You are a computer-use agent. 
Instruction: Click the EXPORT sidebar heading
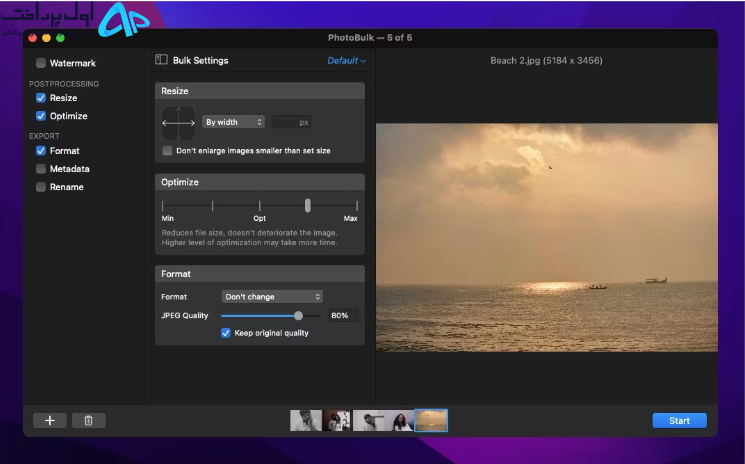44,136
